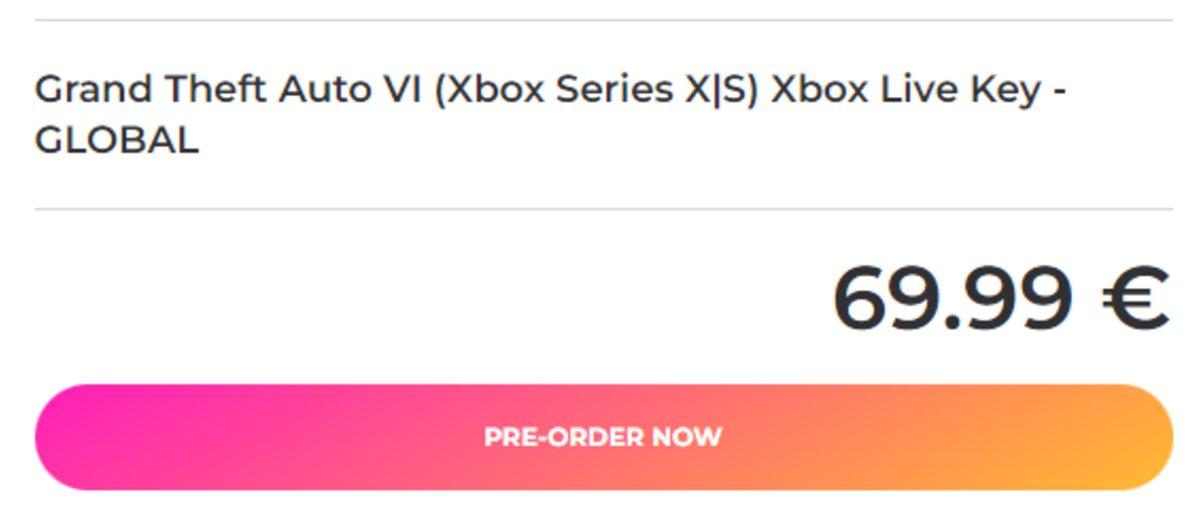Click the word GLOBAL in the title

click(117, 140)
